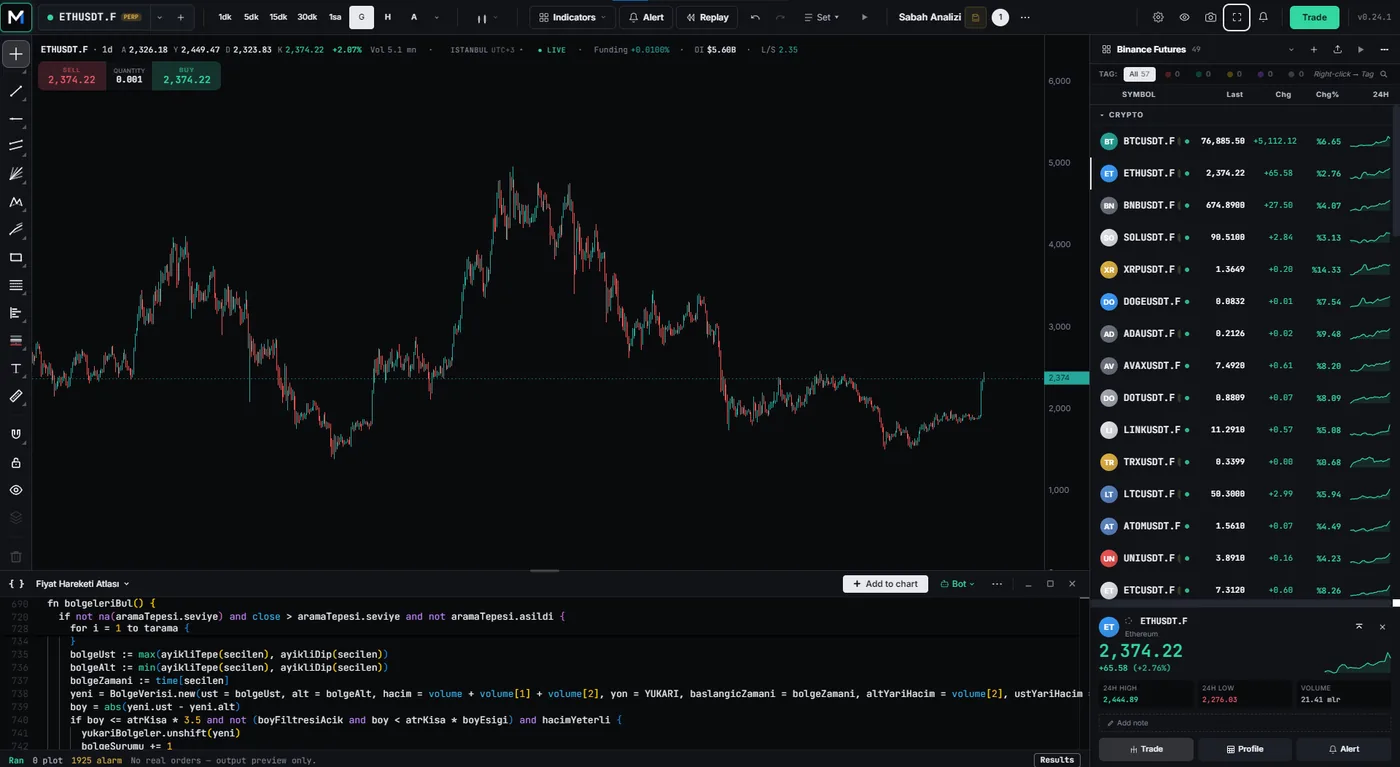Click the green BUY 2,374.22 button
The image size is (1400, 767).
pyautogui.click(x=186, y=76)
